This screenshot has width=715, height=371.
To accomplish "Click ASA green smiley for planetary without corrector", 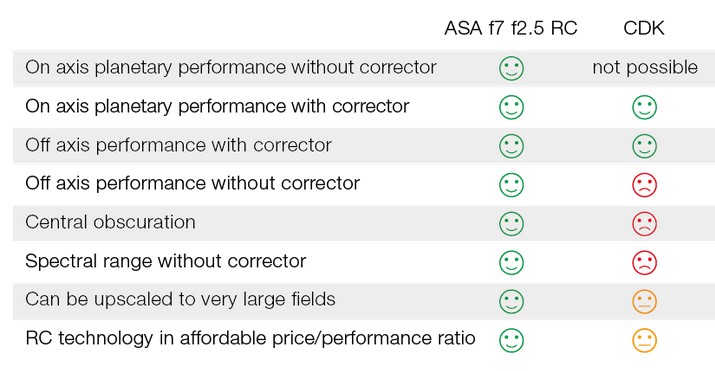I will [511, 68].
